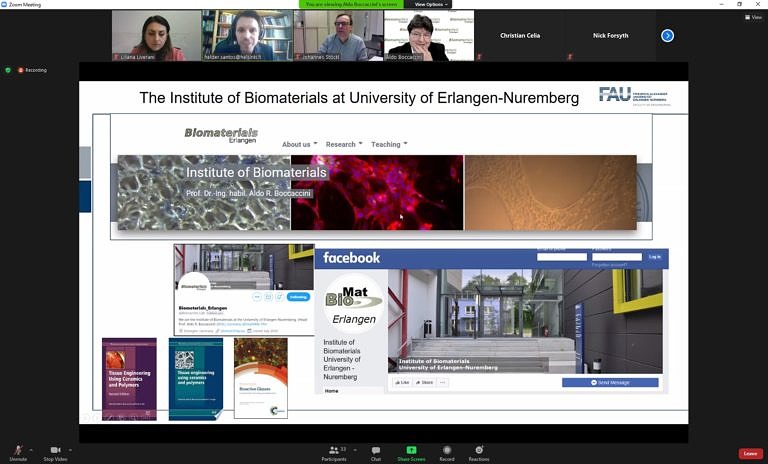The image size is (768, 464).
Task: Click Prof. Aldo R. Boccaccini name text
Action: [248, 194]
